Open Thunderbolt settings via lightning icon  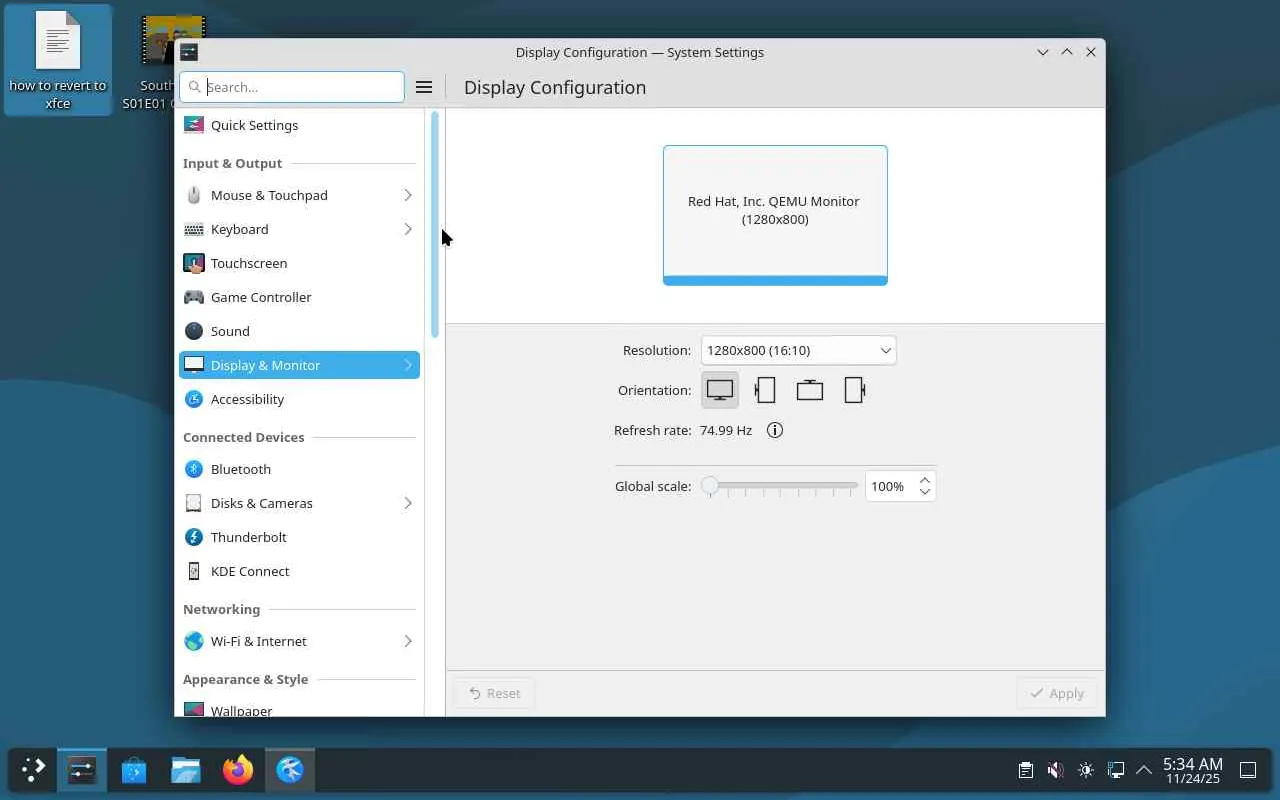(x=194, y=537)
